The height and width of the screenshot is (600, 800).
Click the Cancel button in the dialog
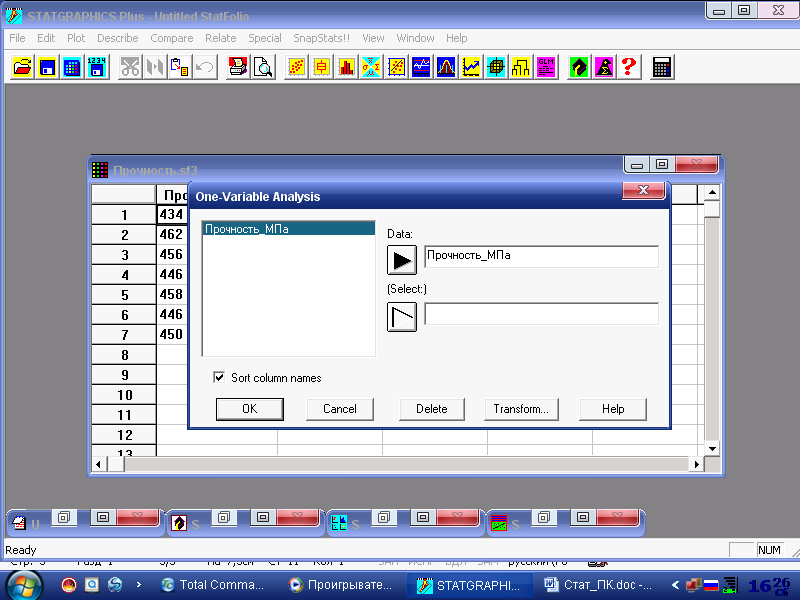[x=340, y=409]
